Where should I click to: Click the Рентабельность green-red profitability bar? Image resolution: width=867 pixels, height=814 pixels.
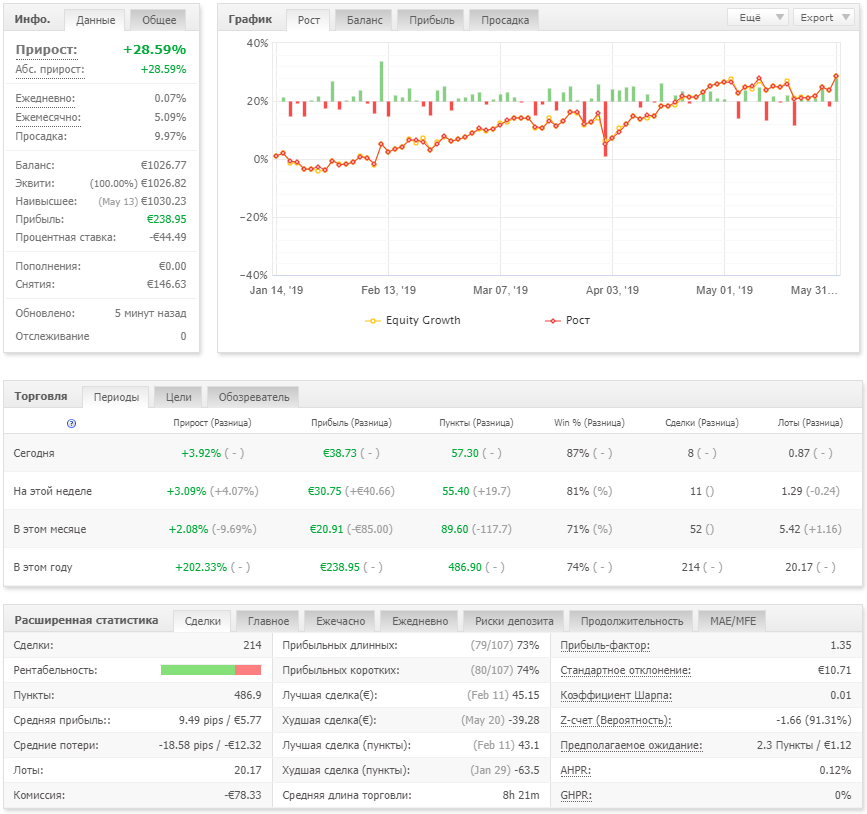[211, 670]
